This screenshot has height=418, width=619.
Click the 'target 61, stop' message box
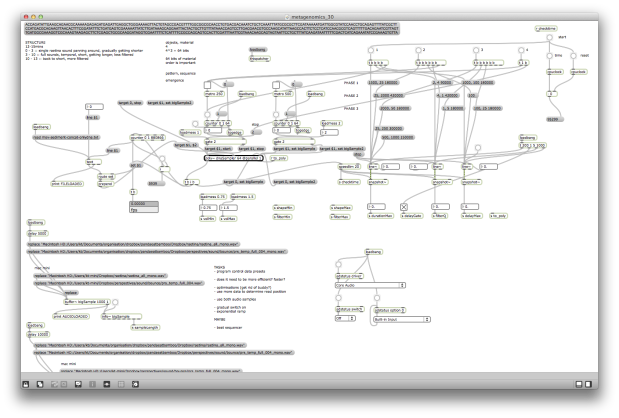point(251,149)
